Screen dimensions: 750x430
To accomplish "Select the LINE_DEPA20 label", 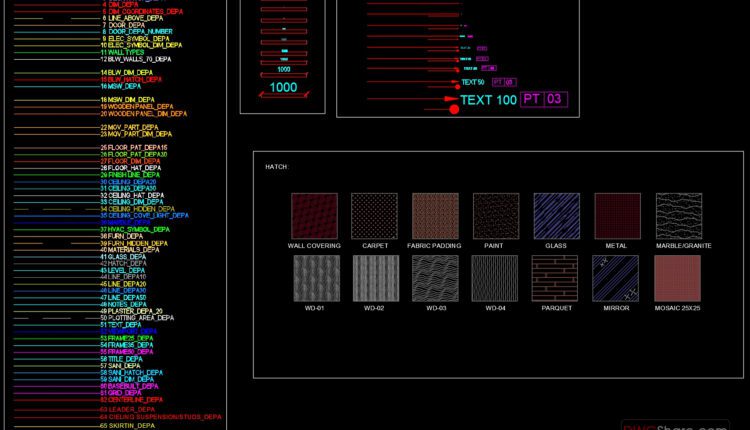I will tap(127, 284).
